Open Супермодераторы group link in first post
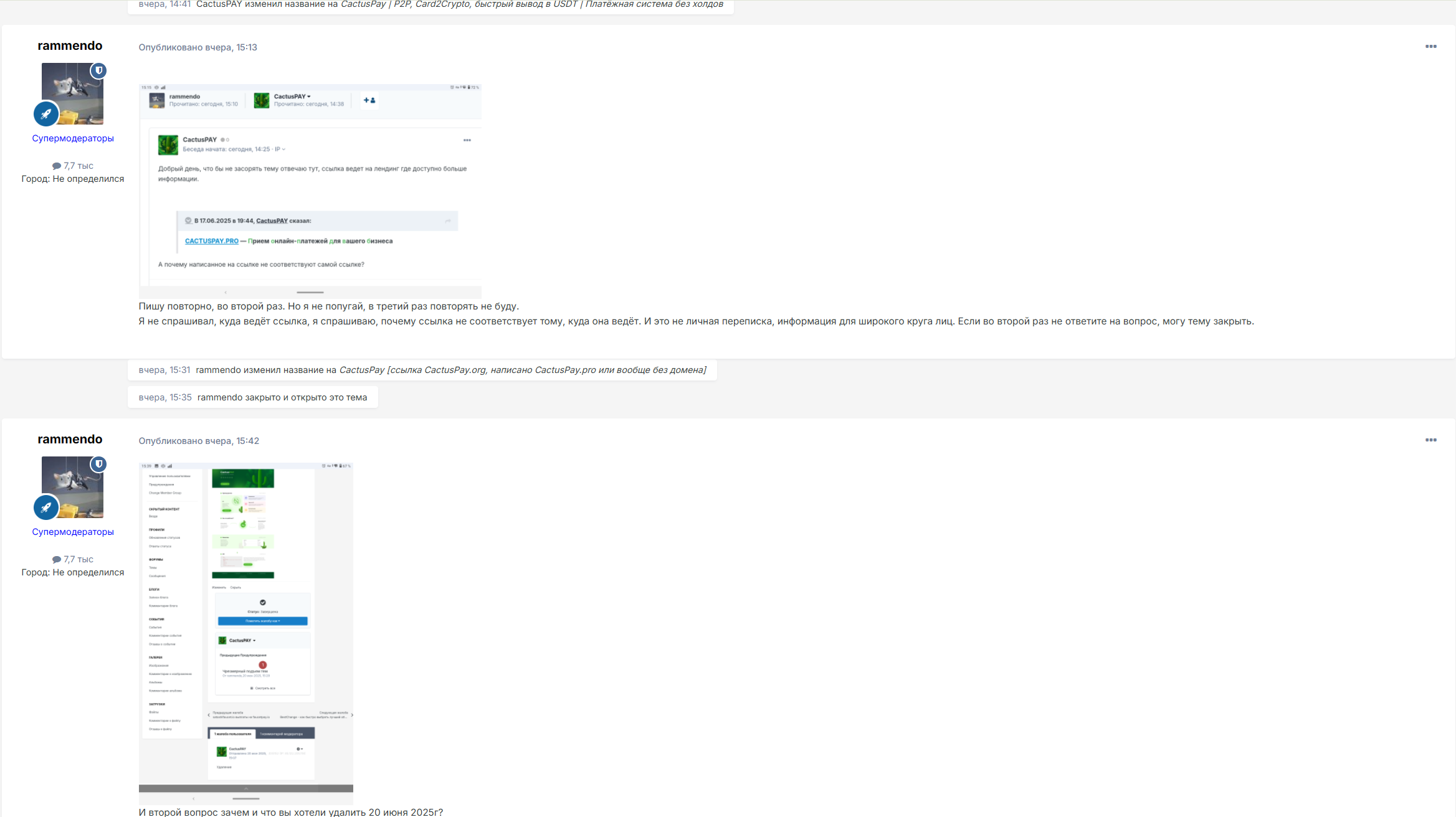 [73, 138]
